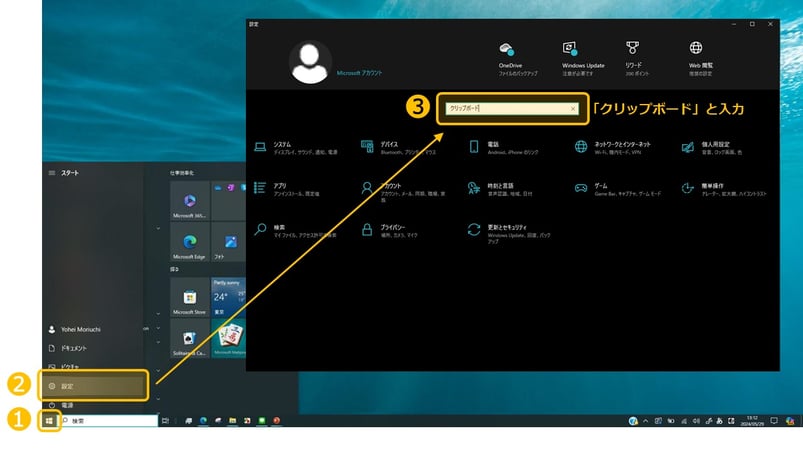This screenshot has height=451, width=803.
Task: Click the user profile avatar picture
Action: pyautogui.click(x=310, y=62)
